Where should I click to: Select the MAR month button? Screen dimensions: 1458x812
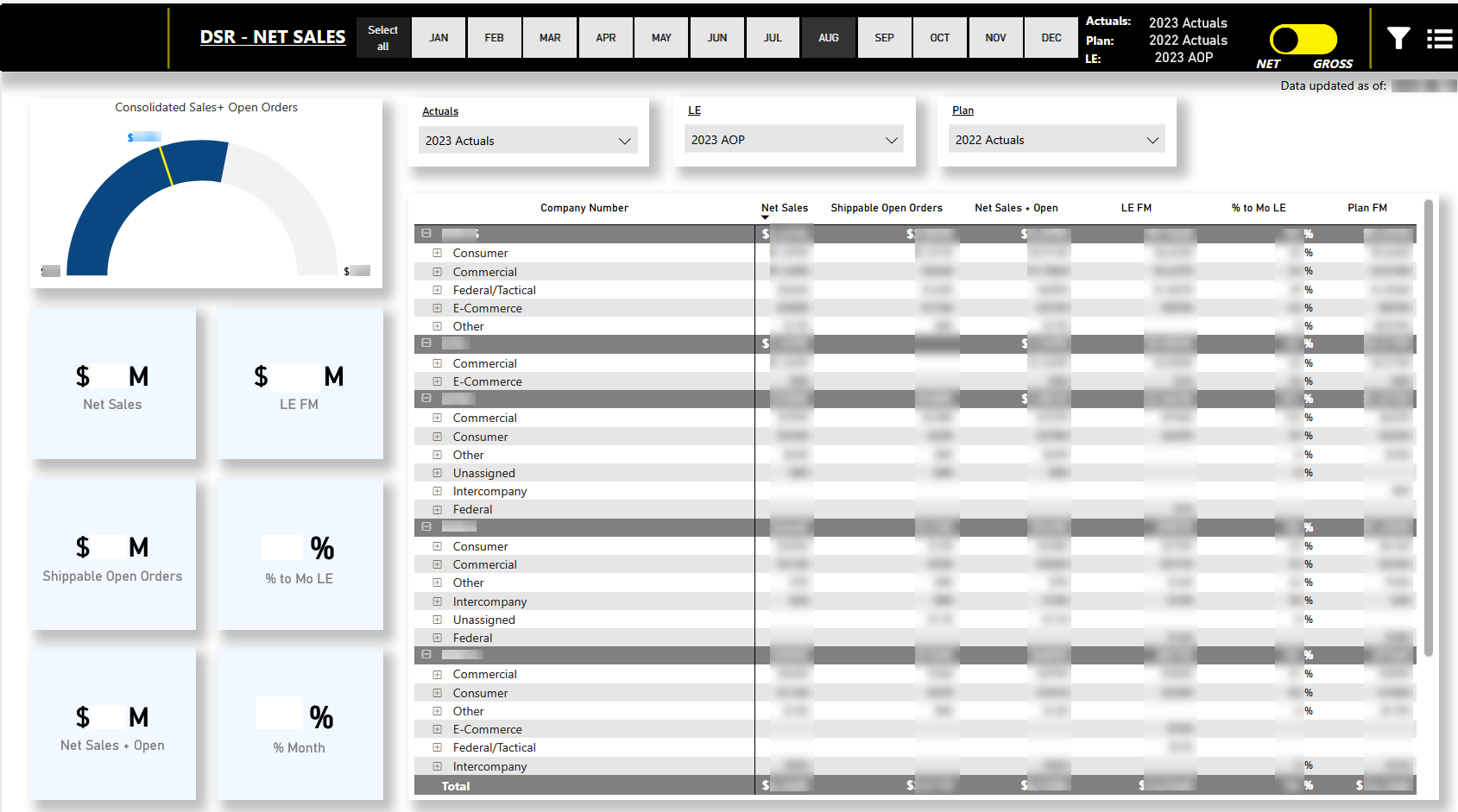pos(550,38)
